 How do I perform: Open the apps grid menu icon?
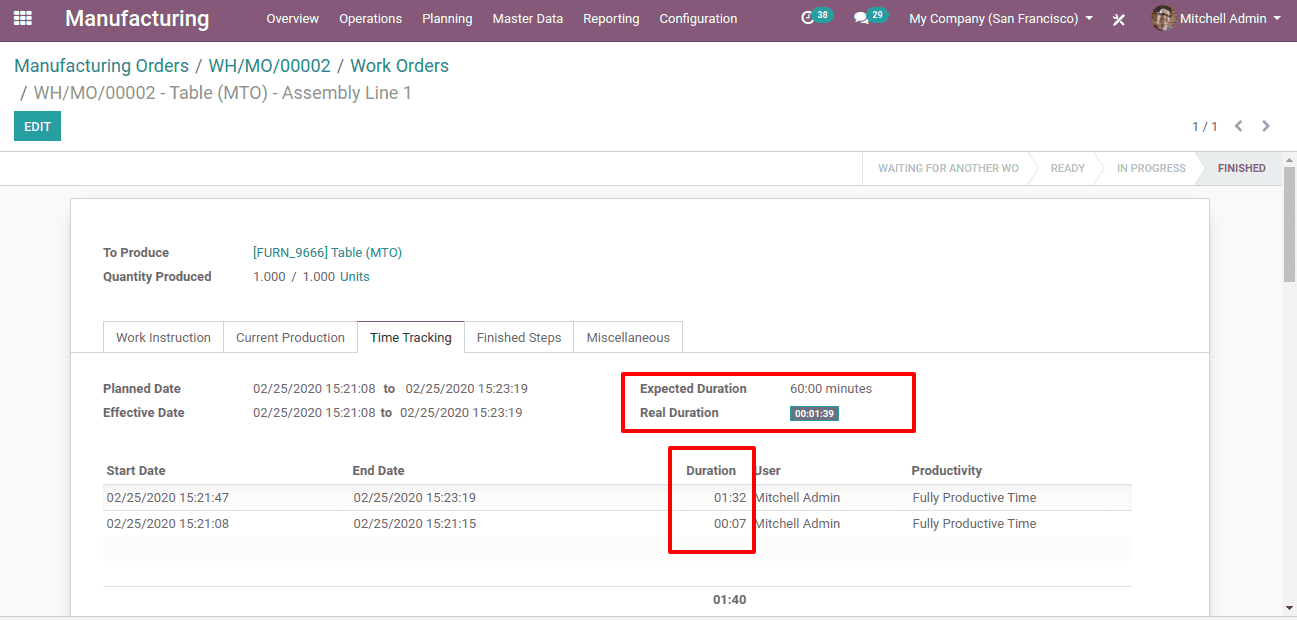coord(22,18)
